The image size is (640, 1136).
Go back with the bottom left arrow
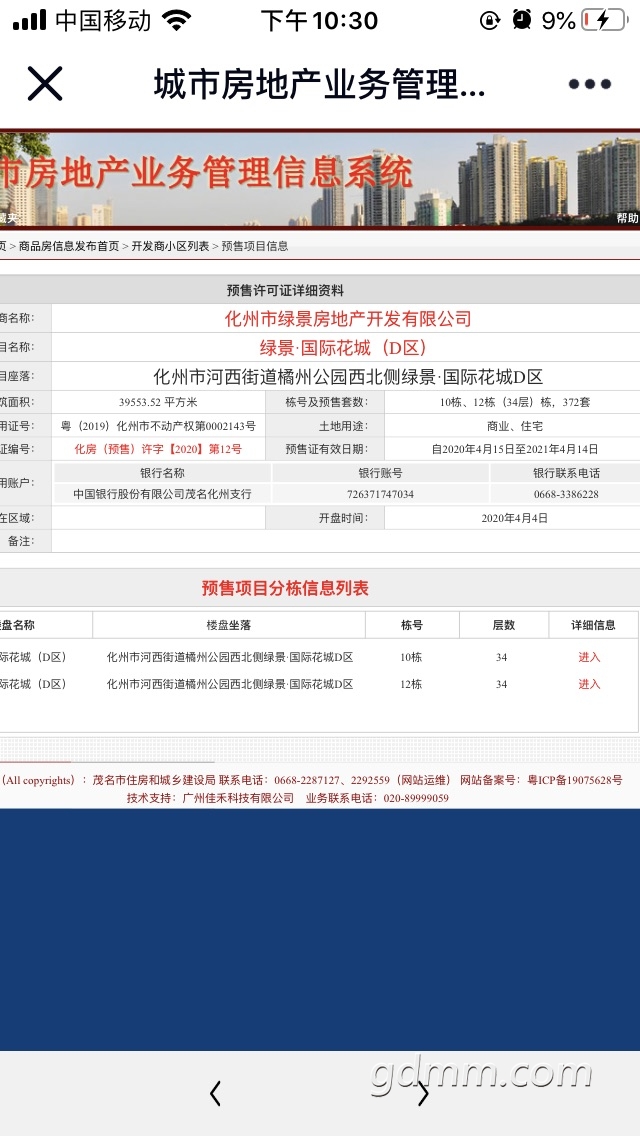coord(215,1093)
